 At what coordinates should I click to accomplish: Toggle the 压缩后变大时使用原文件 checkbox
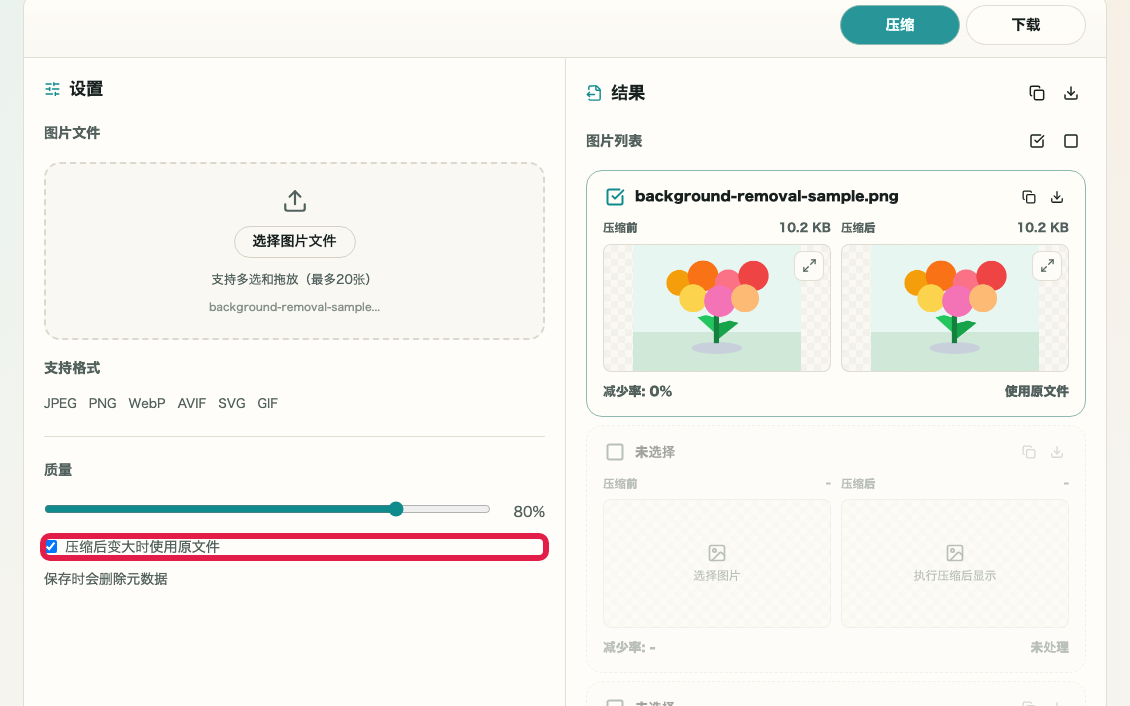tap(51, 547)
